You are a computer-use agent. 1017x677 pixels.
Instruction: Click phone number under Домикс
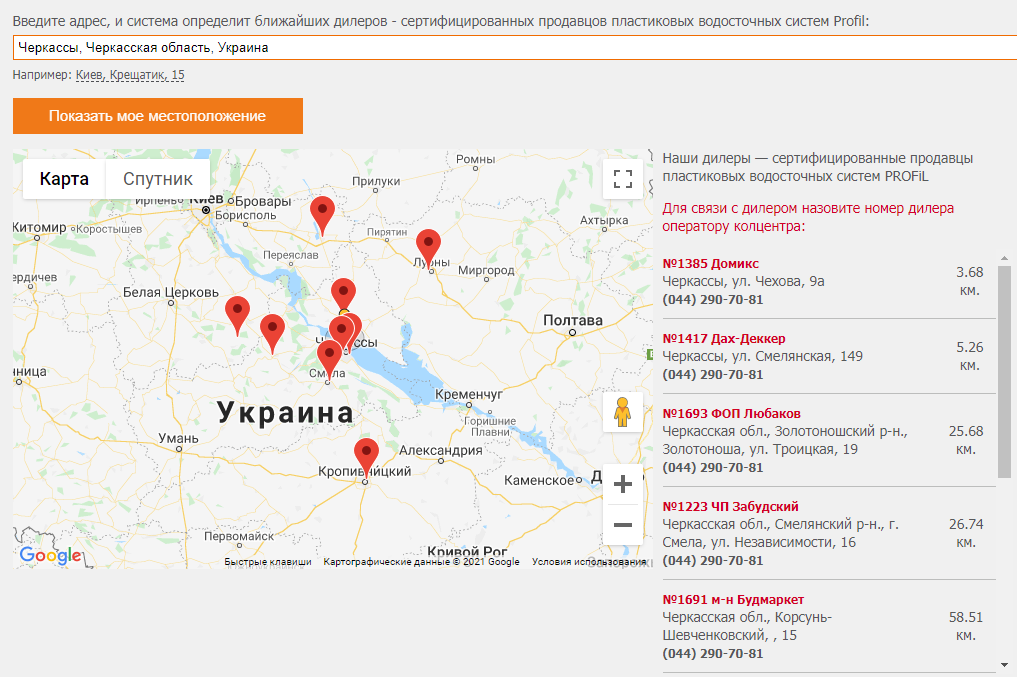coord(712,300)
